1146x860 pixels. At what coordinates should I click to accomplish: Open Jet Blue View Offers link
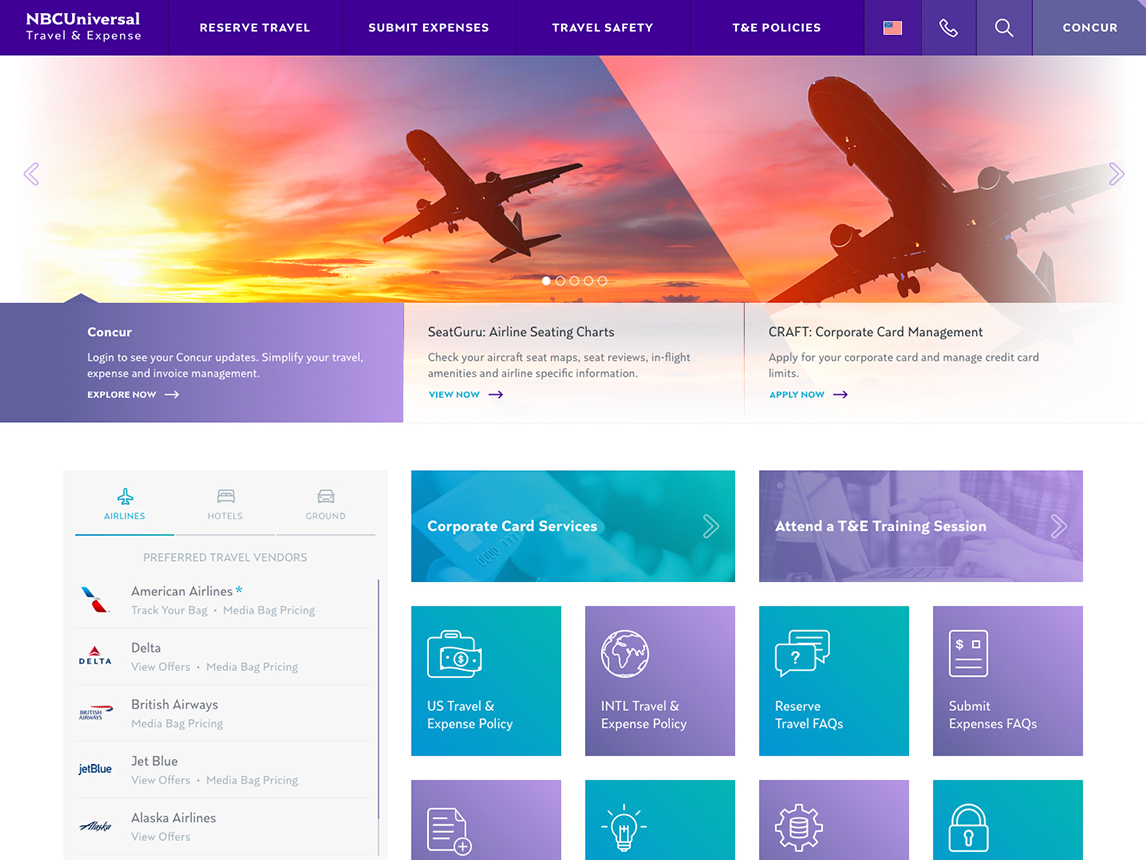tap(160, 780)
